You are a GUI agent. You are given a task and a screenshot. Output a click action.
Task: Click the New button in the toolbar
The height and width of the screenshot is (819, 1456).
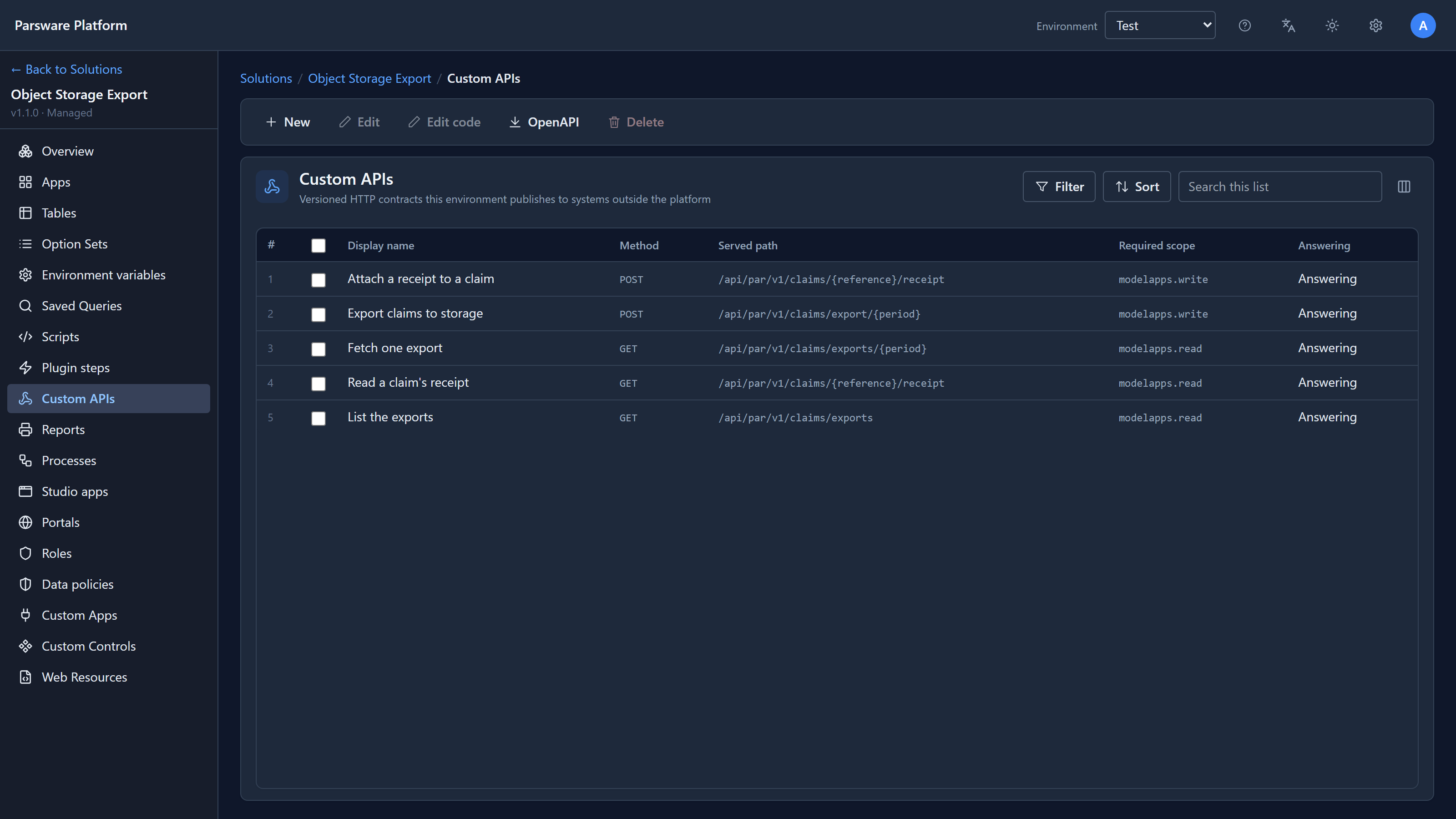pos(288,122)
